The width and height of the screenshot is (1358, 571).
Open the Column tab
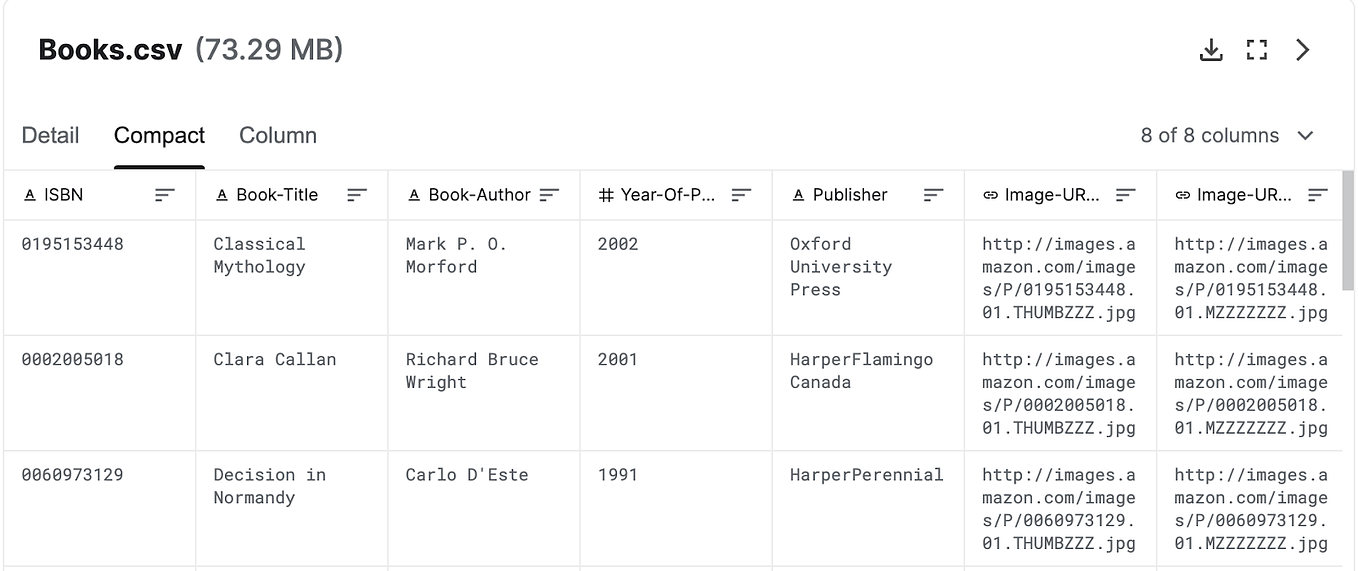coord(278,135)
